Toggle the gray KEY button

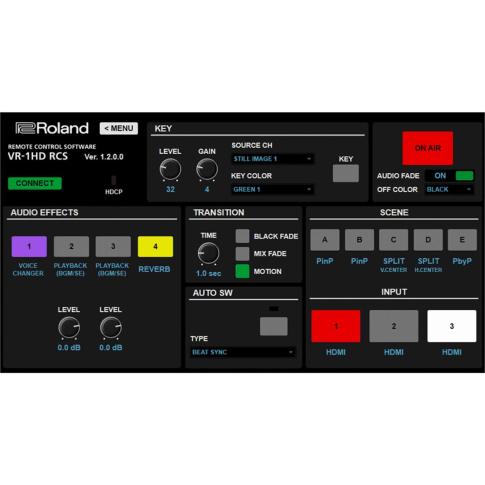346,173
